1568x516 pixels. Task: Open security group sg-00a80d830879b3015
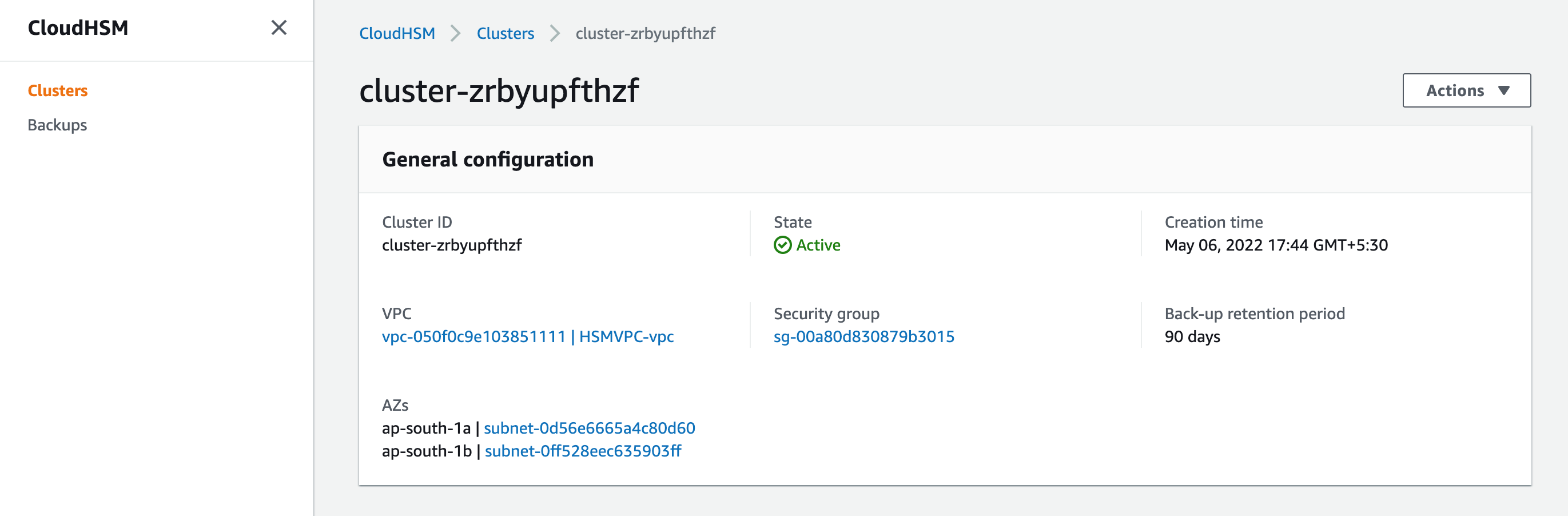pyautogui.click(x=863, y=336)
